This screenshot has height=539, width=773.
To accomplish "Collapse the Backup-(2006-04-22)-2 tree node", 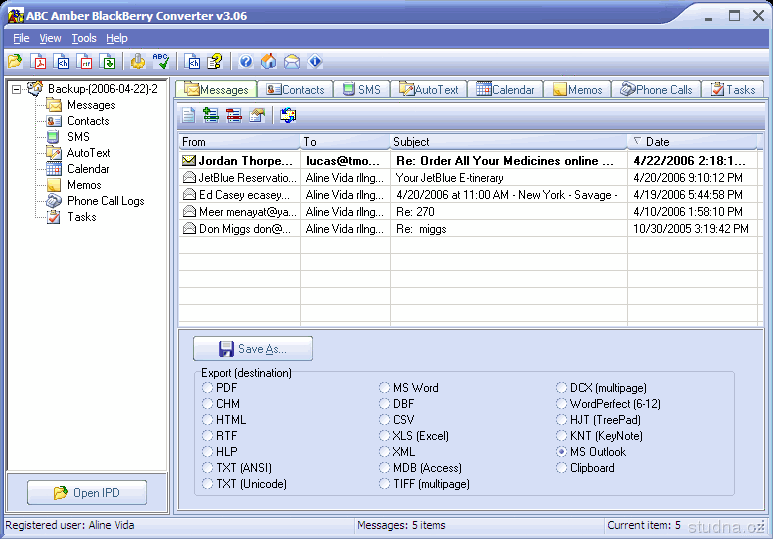I will pos(17,89).
